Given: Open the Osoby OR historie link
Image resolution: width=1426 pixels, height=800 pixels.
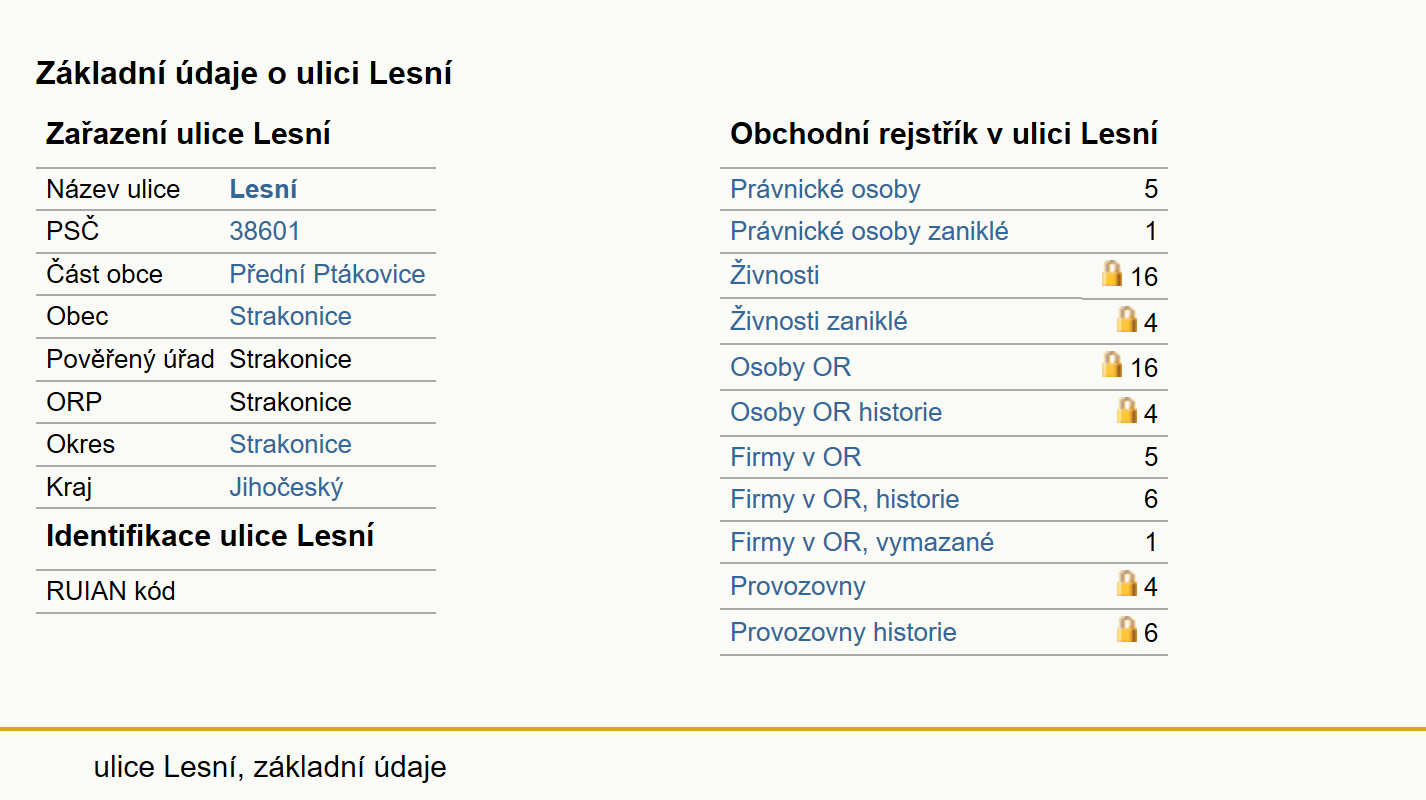Looking at the screenshot, I should (836, 412).
